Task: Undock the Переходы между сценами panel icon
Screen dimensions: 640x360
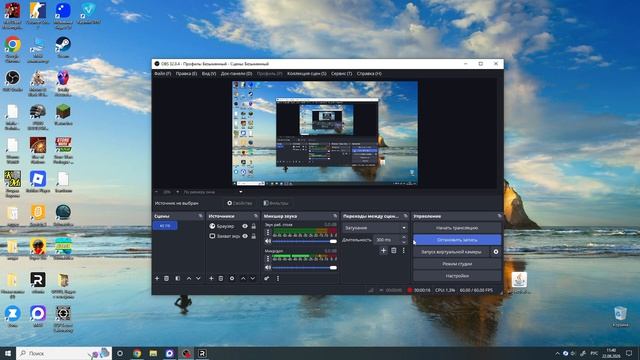Action: click(405, 216)
